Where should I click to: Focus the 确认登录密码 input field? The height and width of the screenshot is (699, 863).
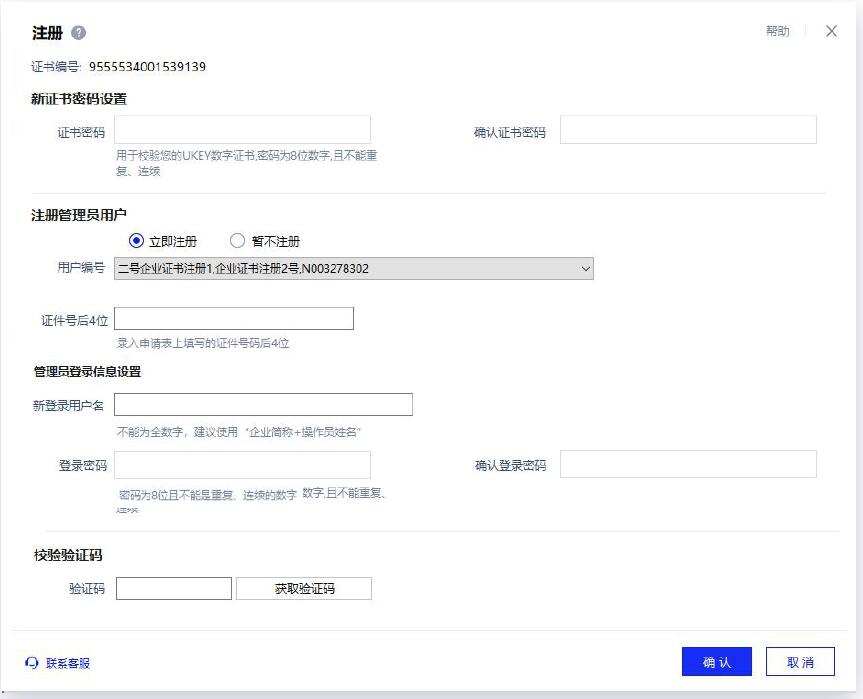(688, 464)
